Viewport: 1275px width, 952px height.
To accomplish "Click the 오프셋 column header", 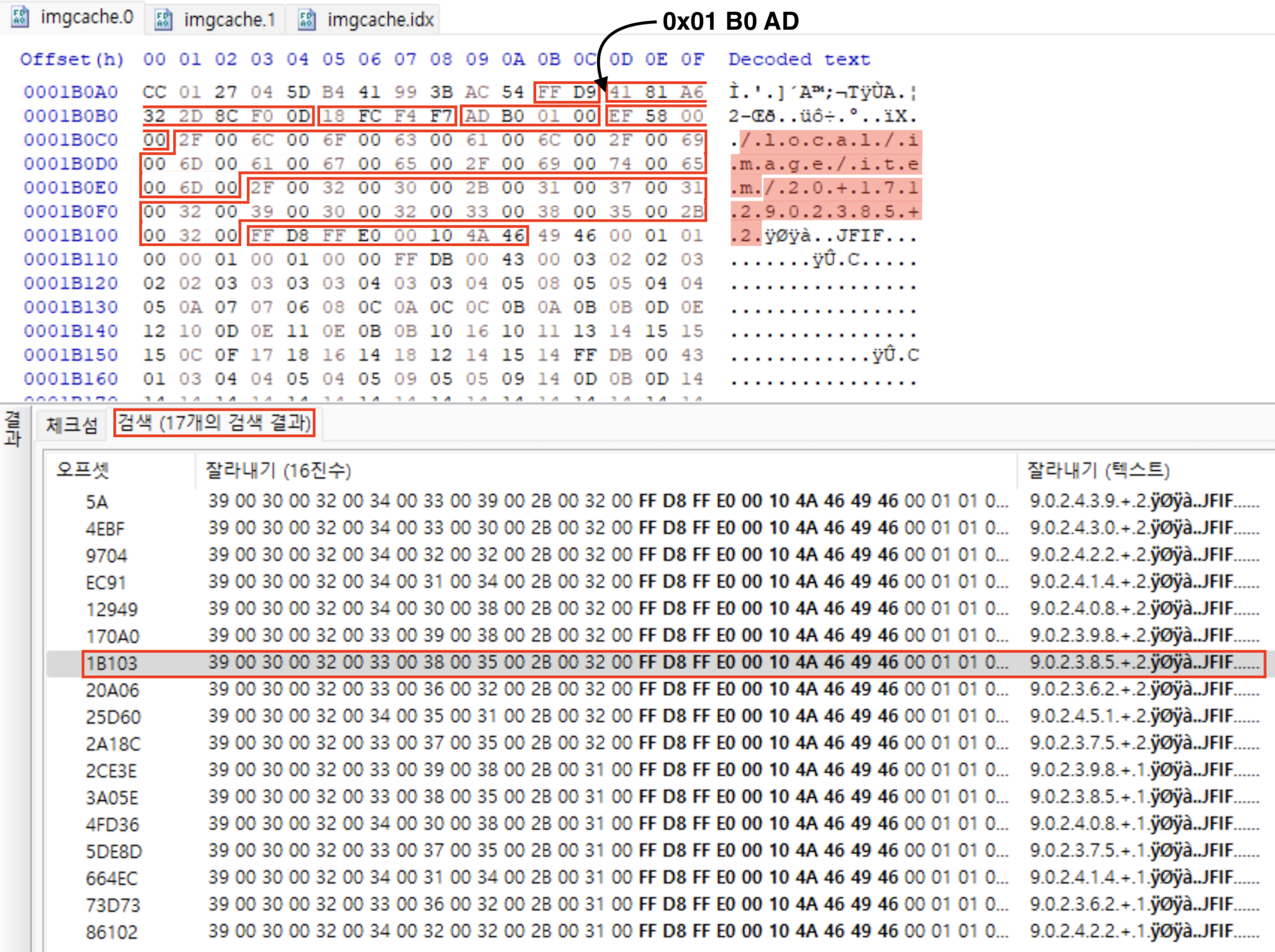I will (83, 470).
